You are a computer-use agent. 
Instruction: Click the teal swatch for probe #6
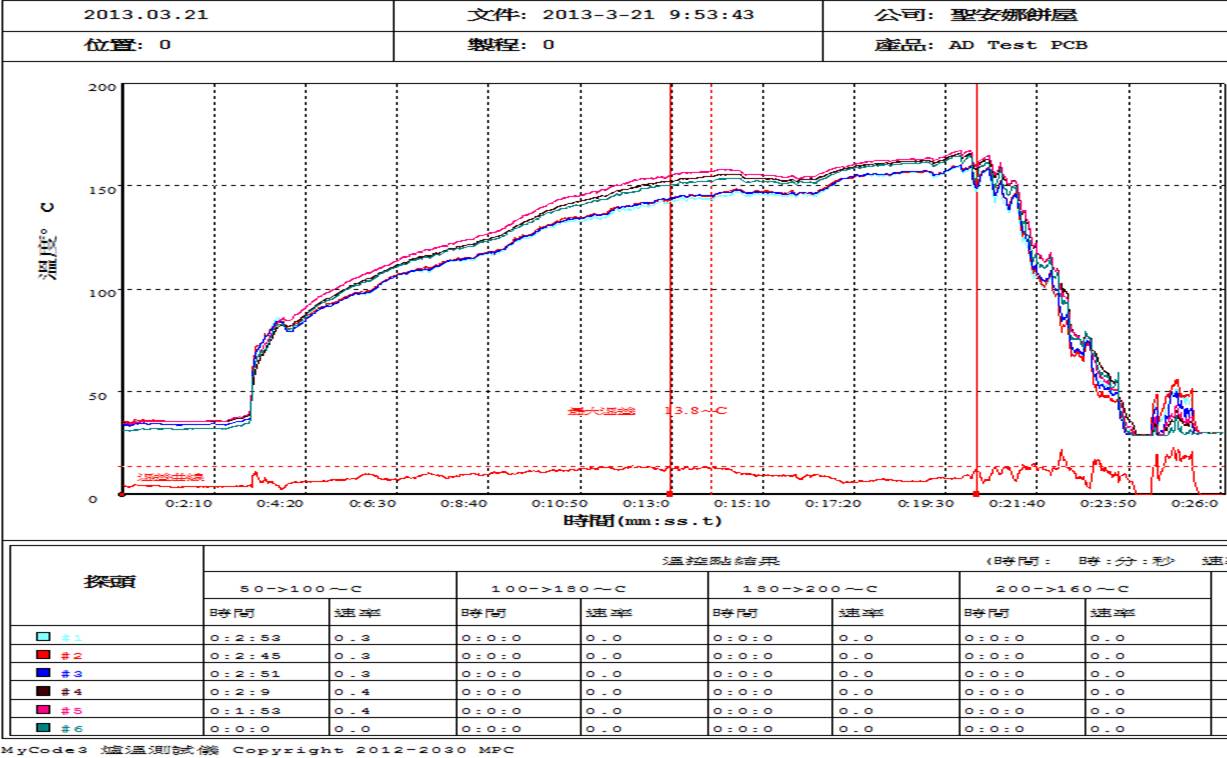(x=42, y=728)
